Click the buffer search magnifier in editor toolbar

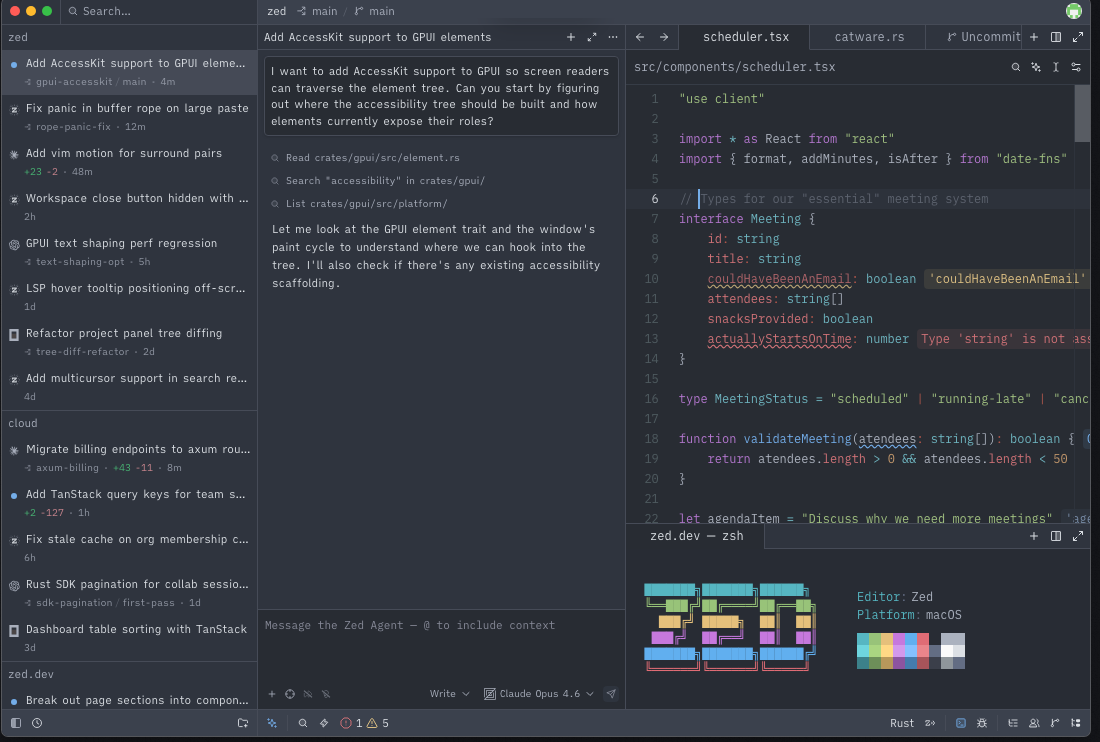pyautogui.click(x=1015, y=67)
